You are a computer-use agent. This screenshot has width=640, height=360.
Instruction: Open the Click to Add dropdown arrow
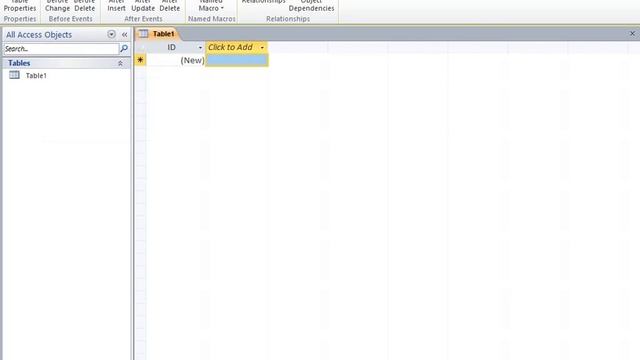click(262, 48)
